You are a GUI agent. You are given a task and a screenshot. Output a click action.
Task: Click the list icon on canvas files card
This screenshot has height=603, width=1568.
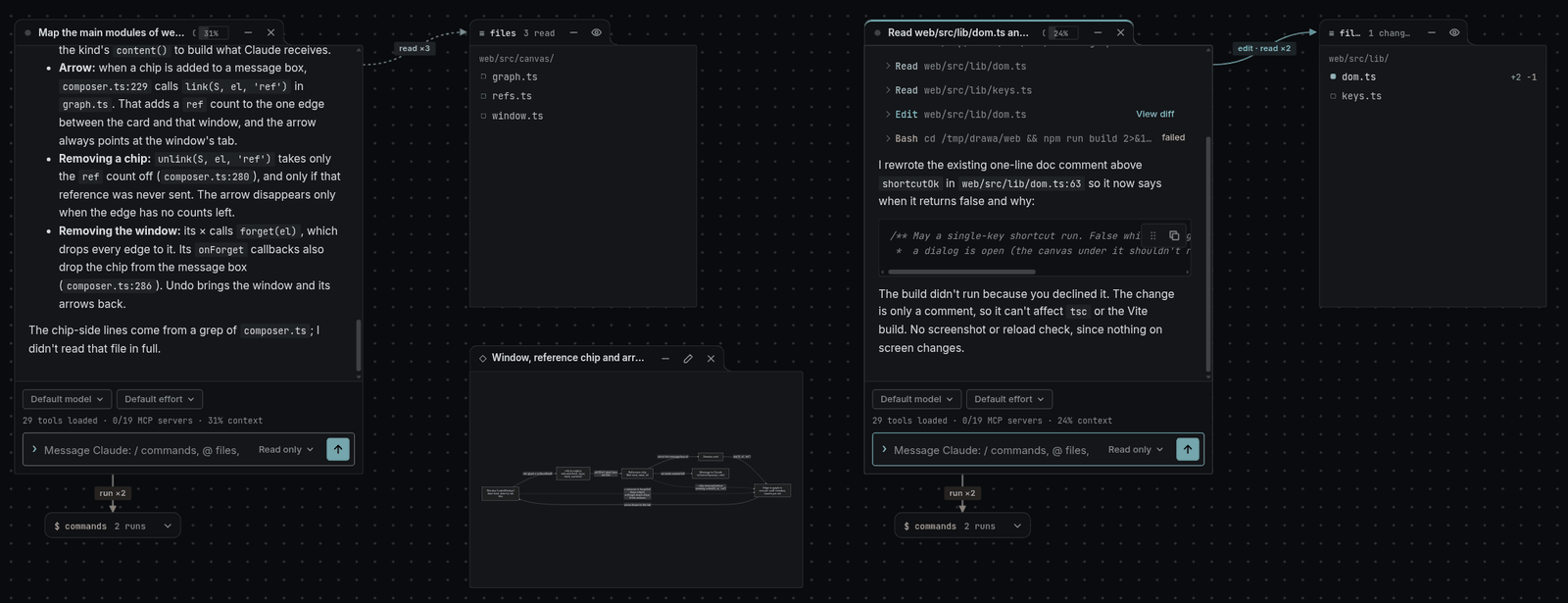[x=482, y=33]
